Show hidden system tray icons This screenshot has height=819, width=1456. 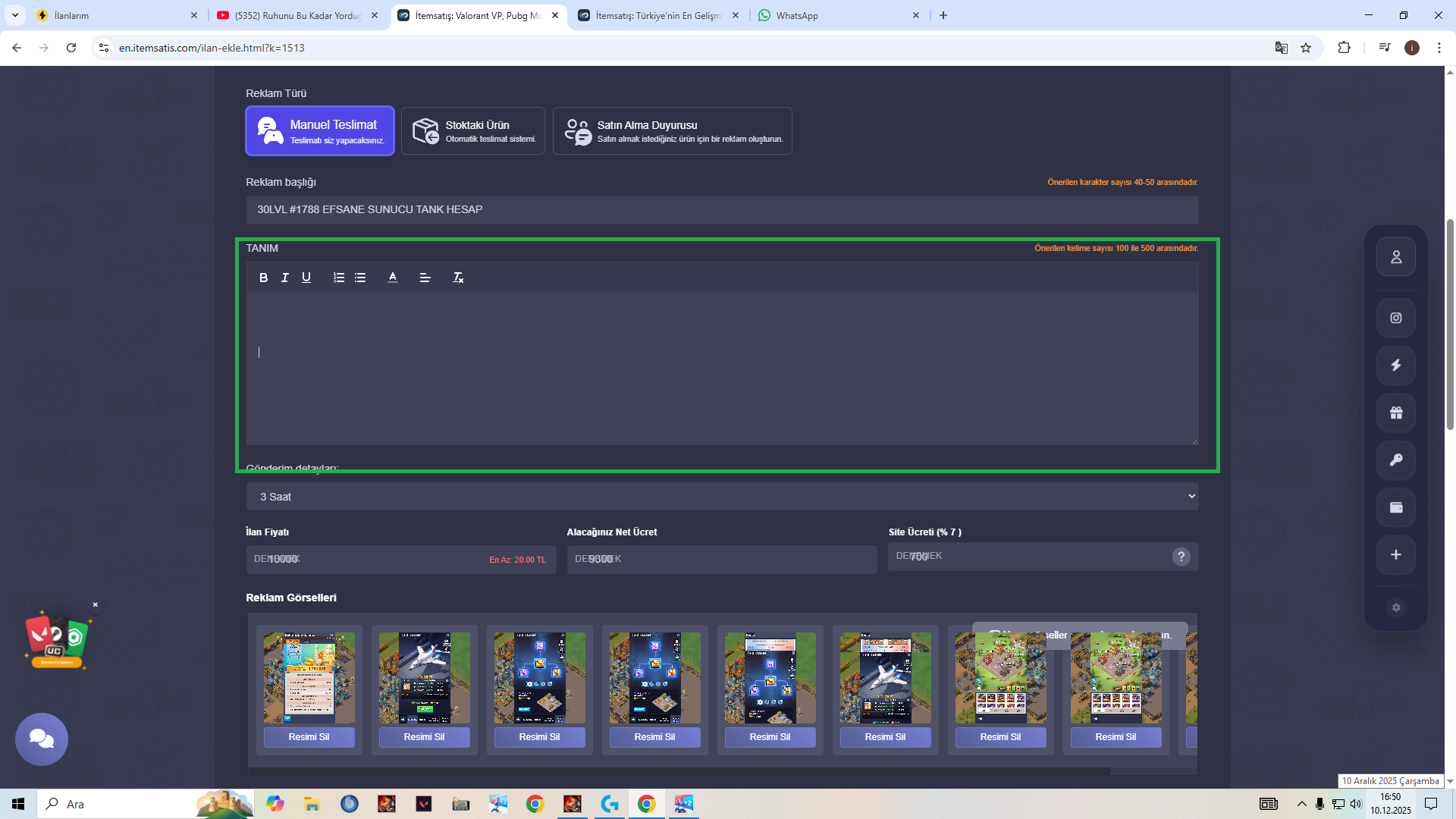pyautogui.click(x=1302, y=804)
